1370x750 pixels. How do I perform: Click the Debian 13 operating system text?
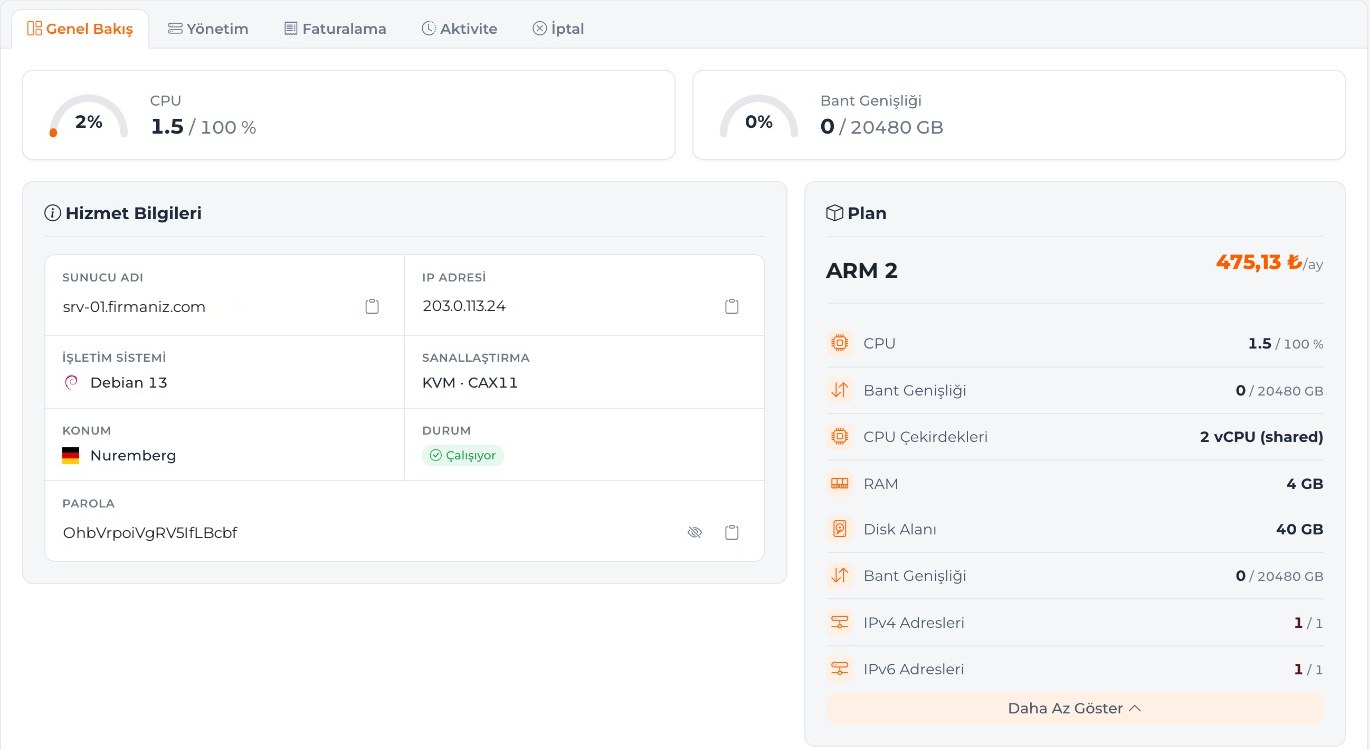point(129,382)
